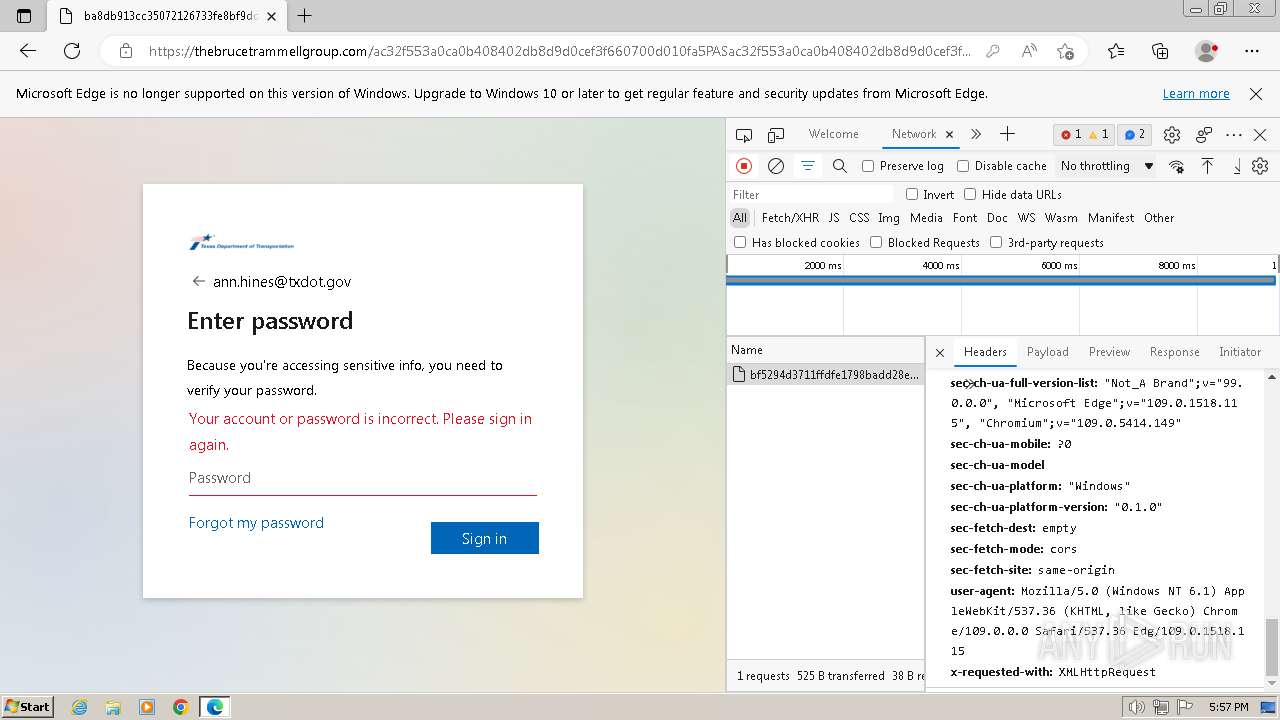Image resolution: width=1280 pixels, height=720 pixels.
Task: Filter requests by JS type
Action: point(833,218)
